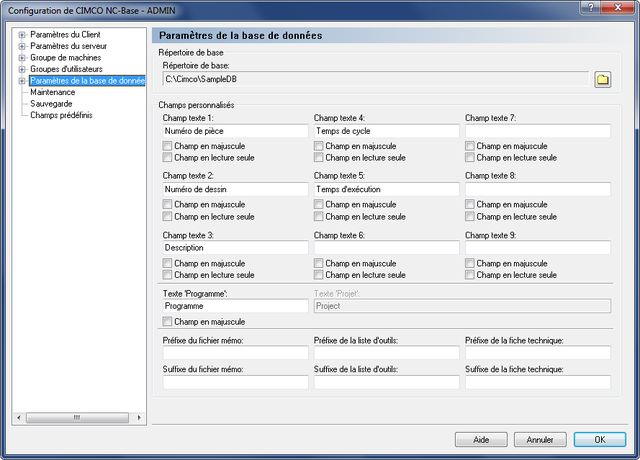The image size is (640, 460).
Task: Enable read-only for Champ texte 7
Action: pos(470,157)
